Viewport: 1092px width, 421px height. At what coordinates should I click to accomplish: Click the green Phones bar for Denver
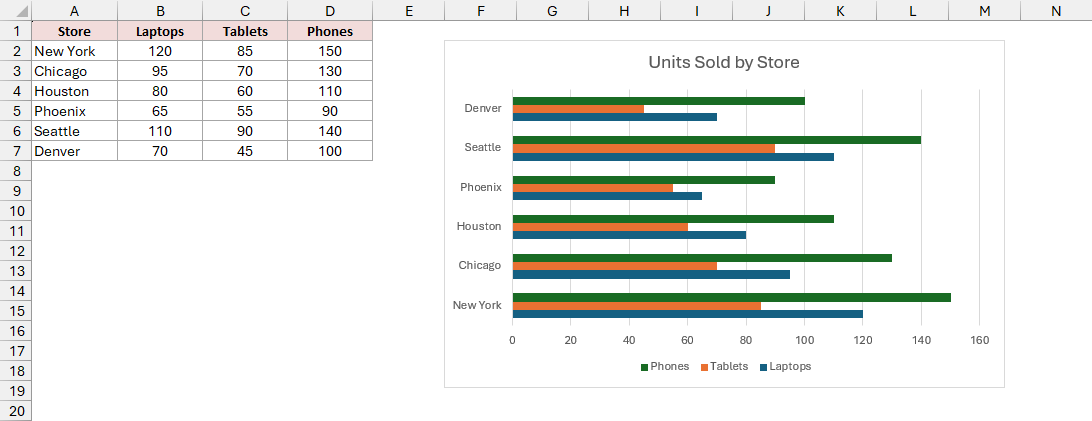click(659, 101)
